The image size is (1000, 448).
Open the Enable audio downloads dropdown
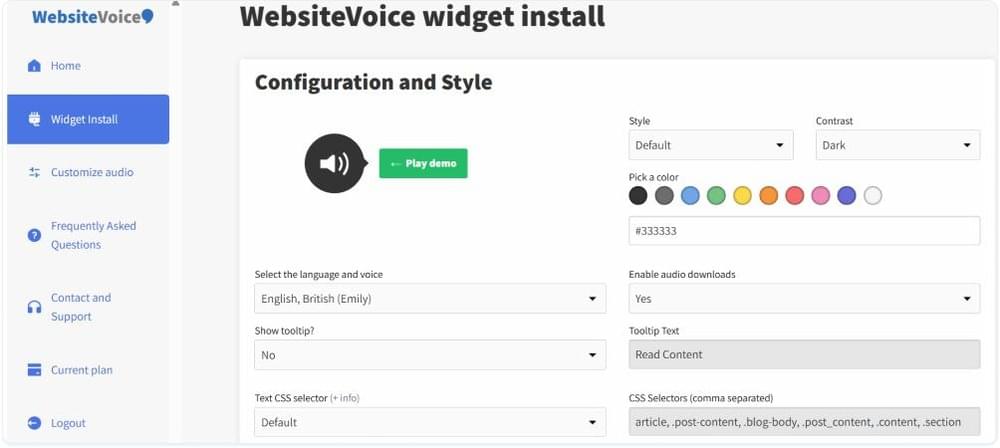tap(804, 299)
